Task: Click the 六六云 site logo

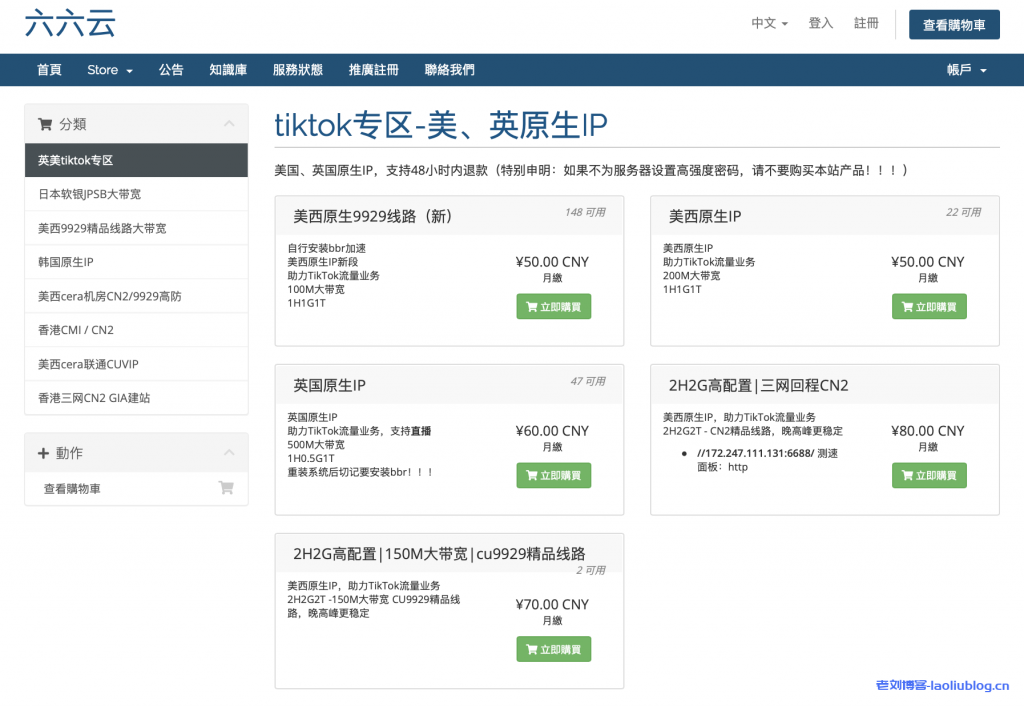Action: click(x=70, y=24)
